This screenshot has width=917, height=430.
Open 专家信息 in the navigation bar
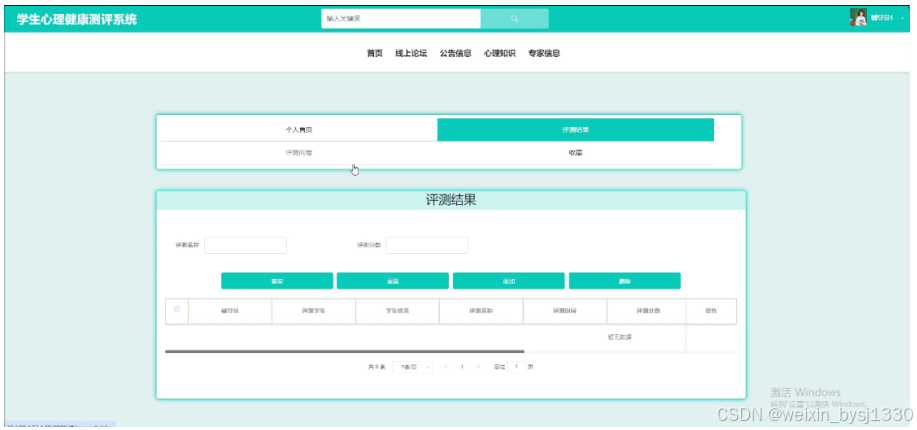tap(544, 53)
